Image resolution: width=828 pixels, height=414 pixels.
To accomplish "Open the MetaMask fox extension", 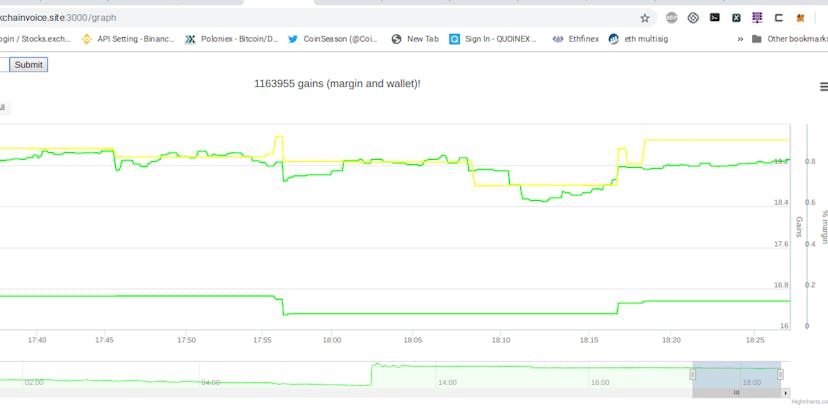I will click(x=801, y=18).
